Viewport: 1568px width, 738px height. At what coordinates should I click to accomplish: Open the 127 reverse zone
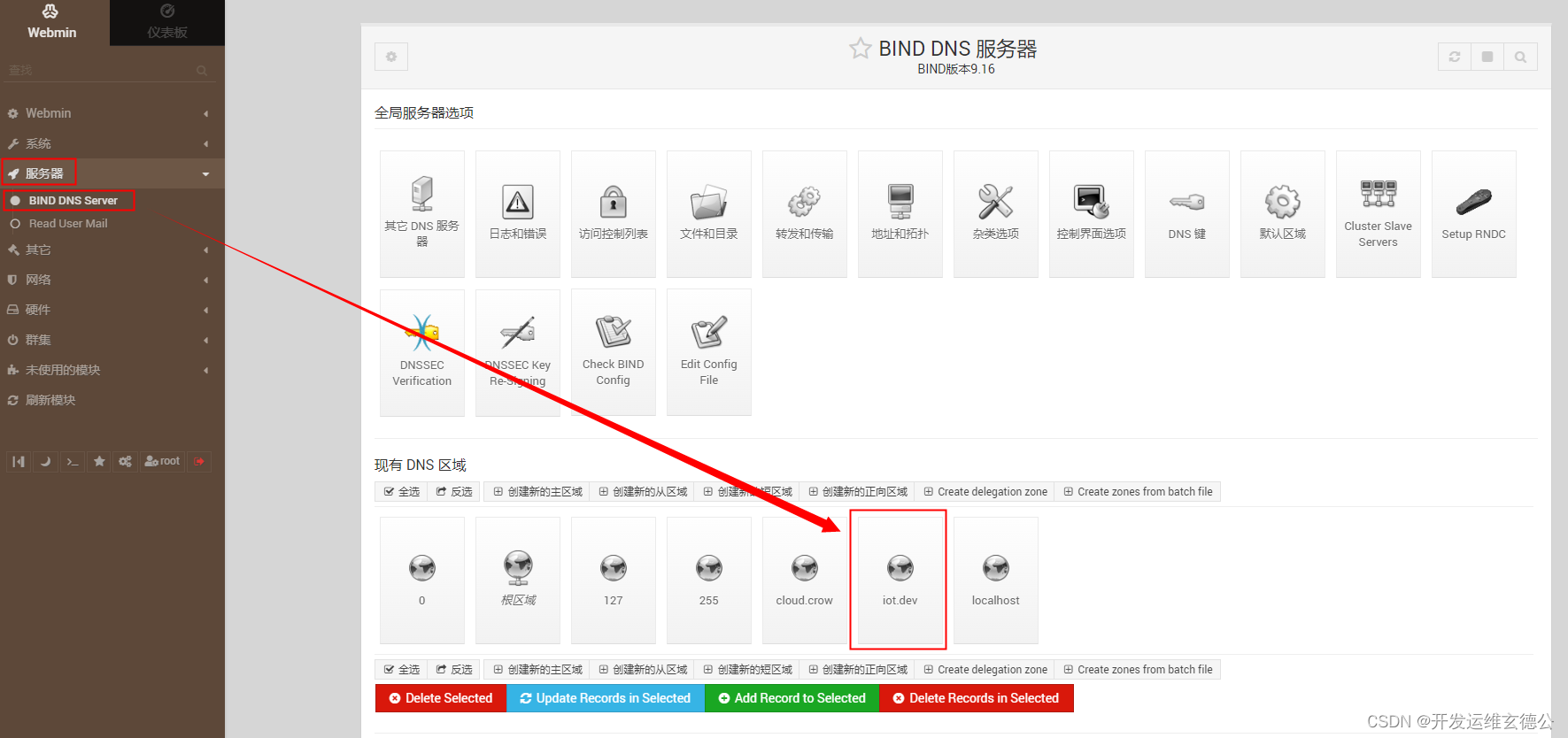[614, 580]
